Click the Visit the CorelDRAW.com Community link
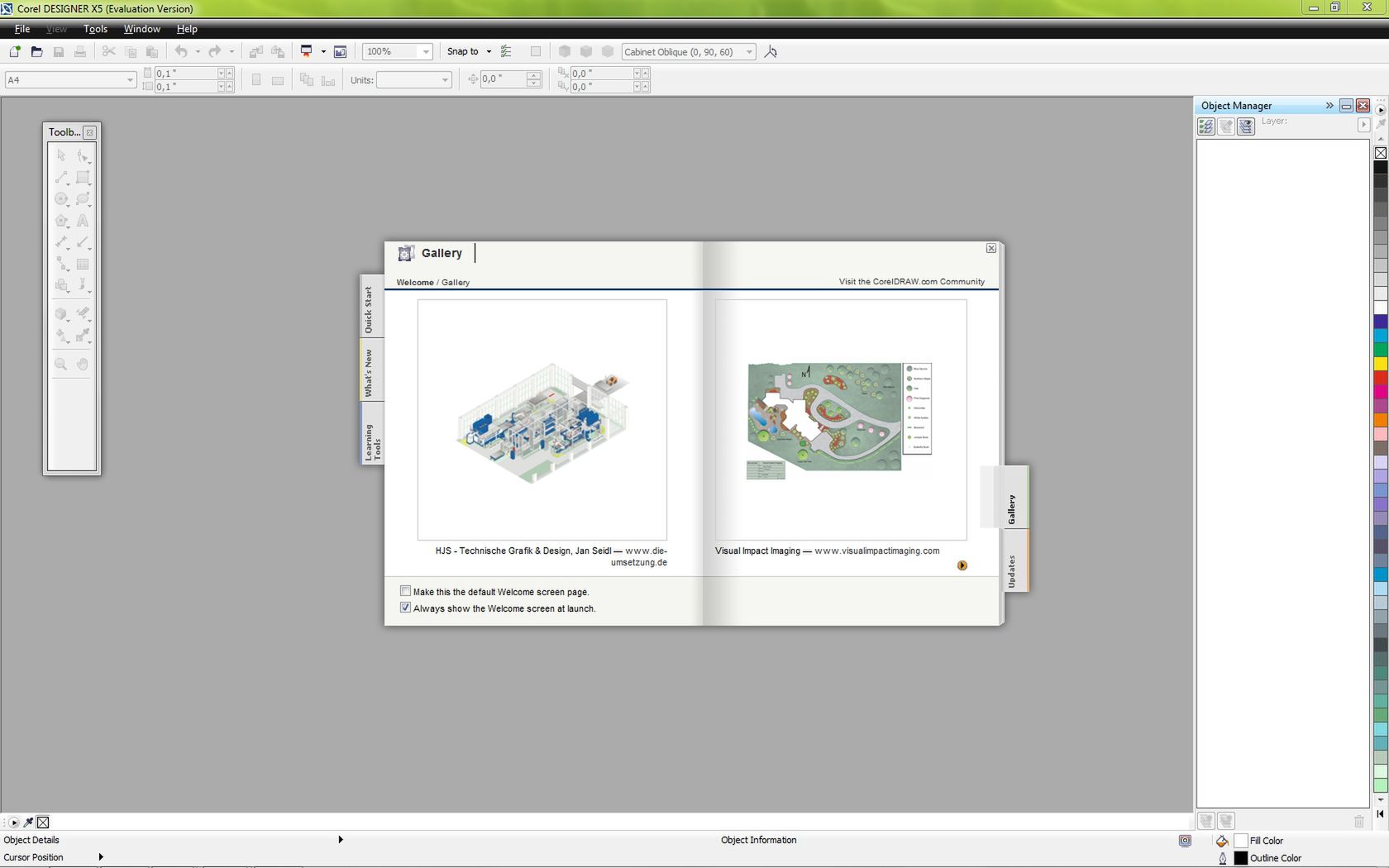The image size is (1389, 868). pos(911,281)
